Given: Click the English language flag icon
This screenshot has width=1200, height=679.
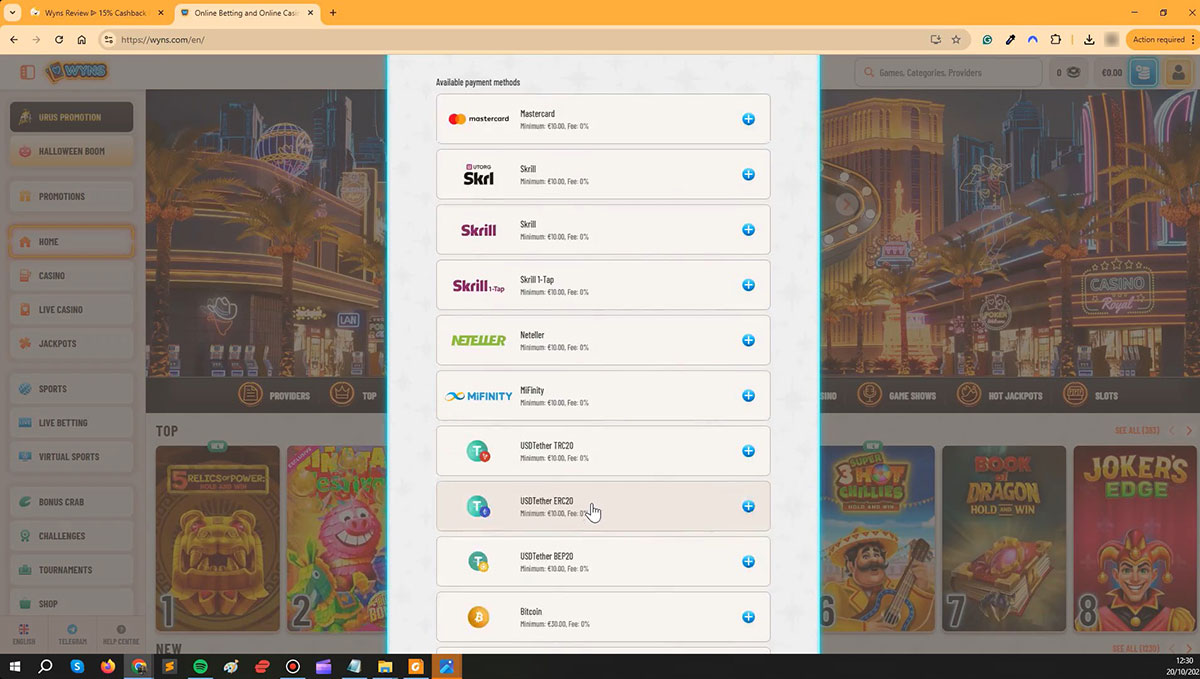Looking at the screenshot, I should [x=23, y=629].
